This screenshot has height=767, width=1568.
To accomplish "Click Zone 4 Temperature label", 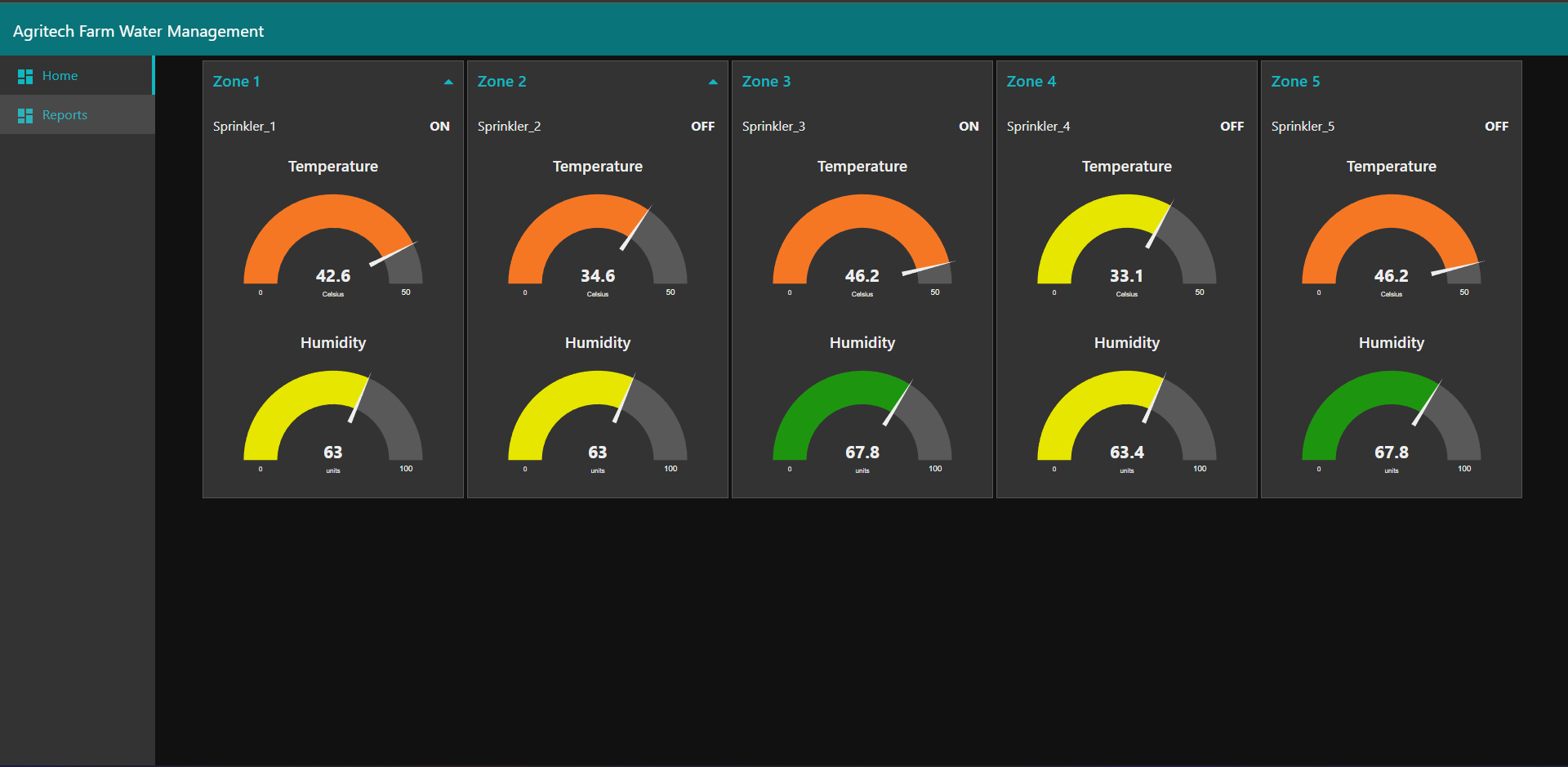I will (x=1127, y=167).
